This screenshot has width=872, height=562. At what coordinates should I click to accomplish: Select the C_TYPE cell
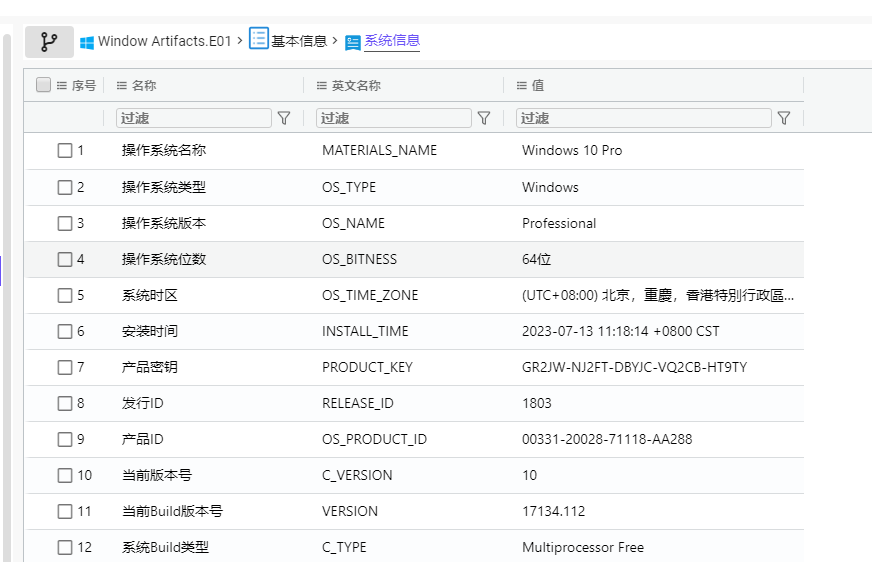pyautogui.click(x=344, y=548)
